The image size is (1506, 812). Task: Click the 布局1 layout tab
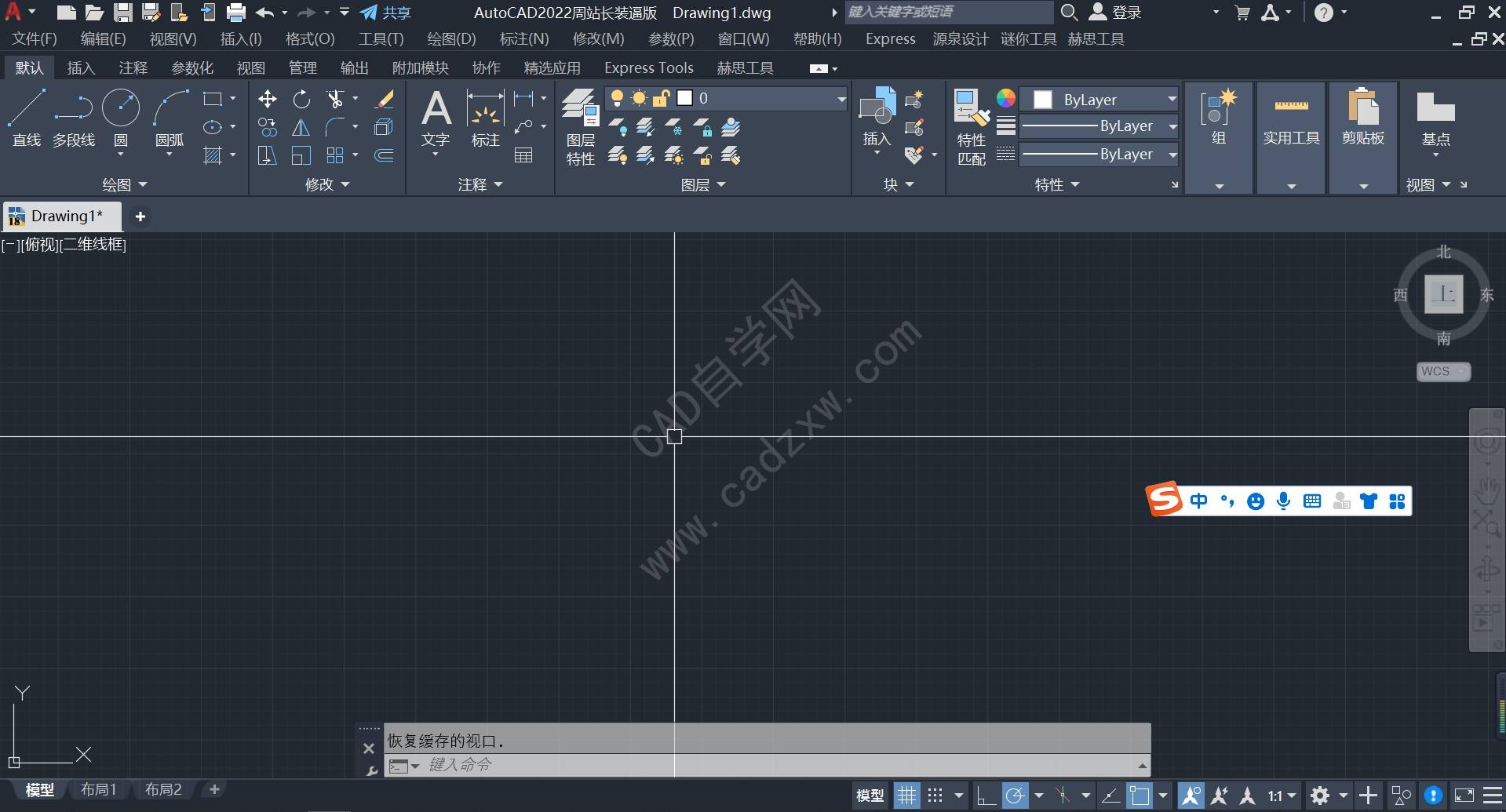99,789
